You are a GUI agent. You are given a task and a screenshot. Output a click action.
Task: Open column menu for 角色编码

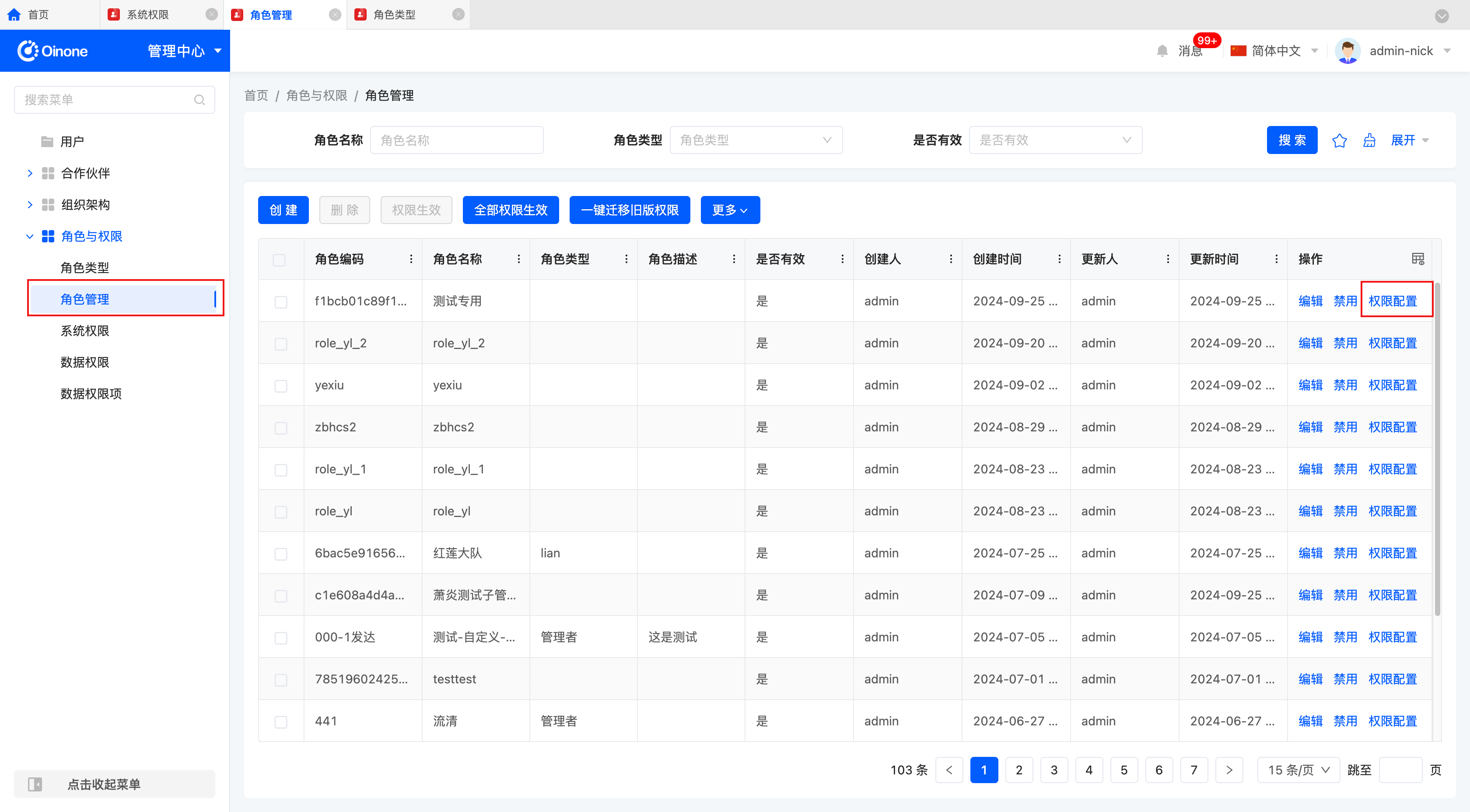point(411,259)
